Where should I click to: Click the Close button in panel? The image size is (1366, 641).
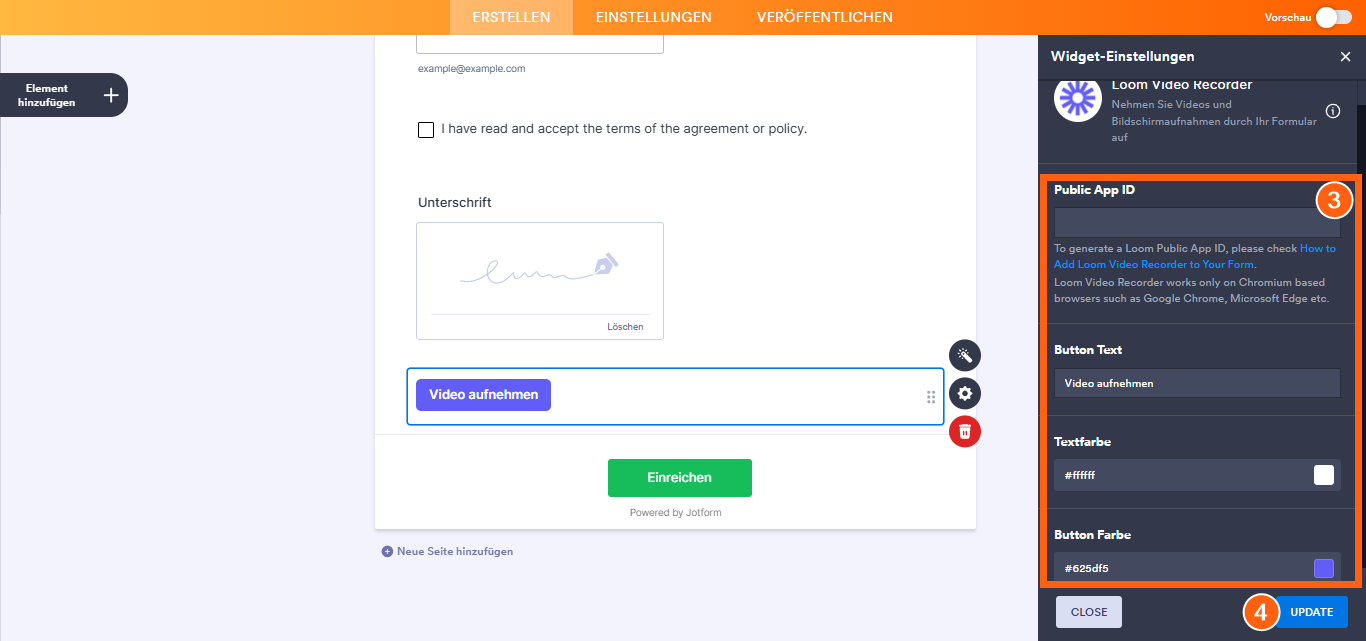click(1089, 612)
